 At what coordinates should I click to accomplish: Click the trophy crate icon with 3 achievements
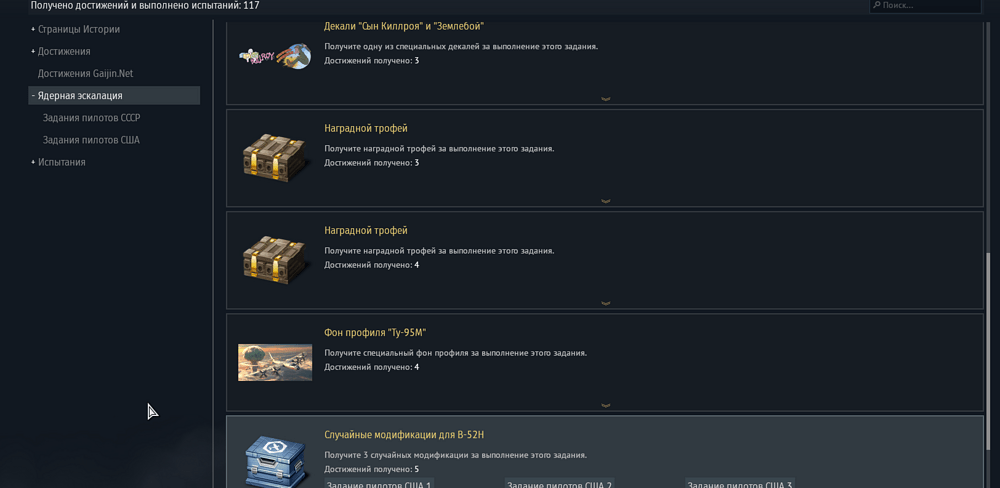pos(275,158)
